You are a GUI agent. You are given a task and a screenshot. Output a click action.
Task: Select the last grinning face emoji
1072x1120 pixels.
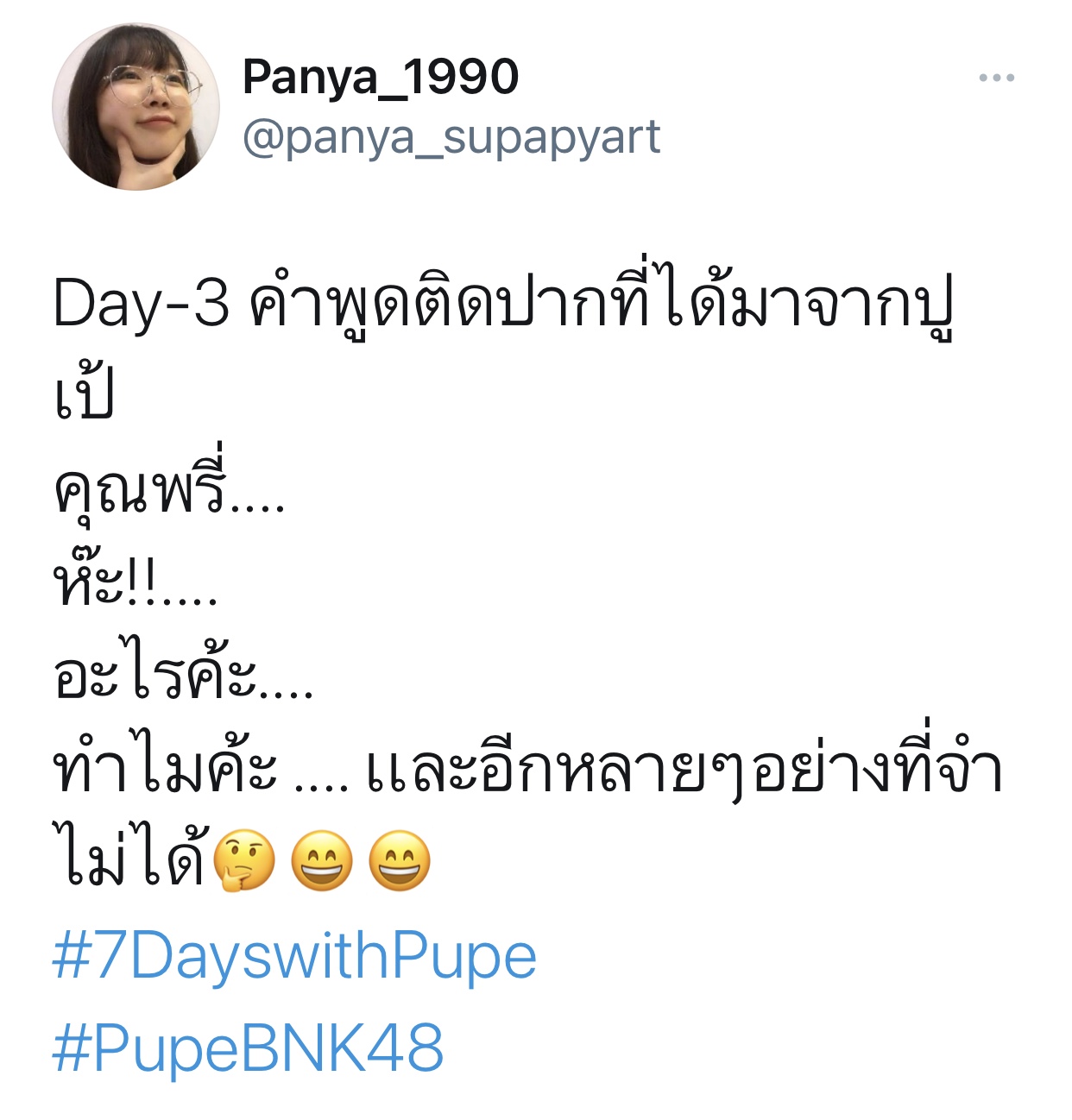(400, 861)
